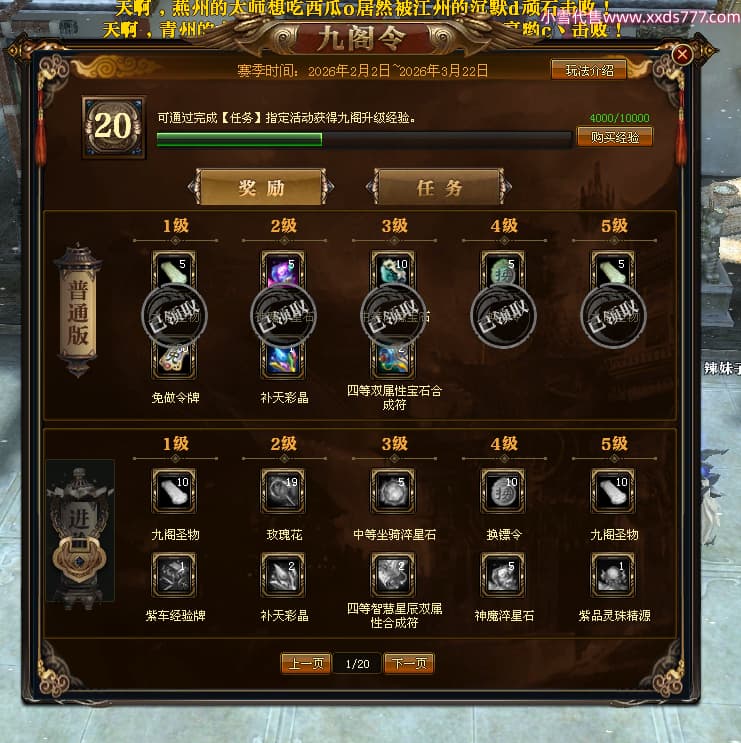This screenshot has width=741, height=743.
Task: Click the level 20 badge
Action: (113, 127)
